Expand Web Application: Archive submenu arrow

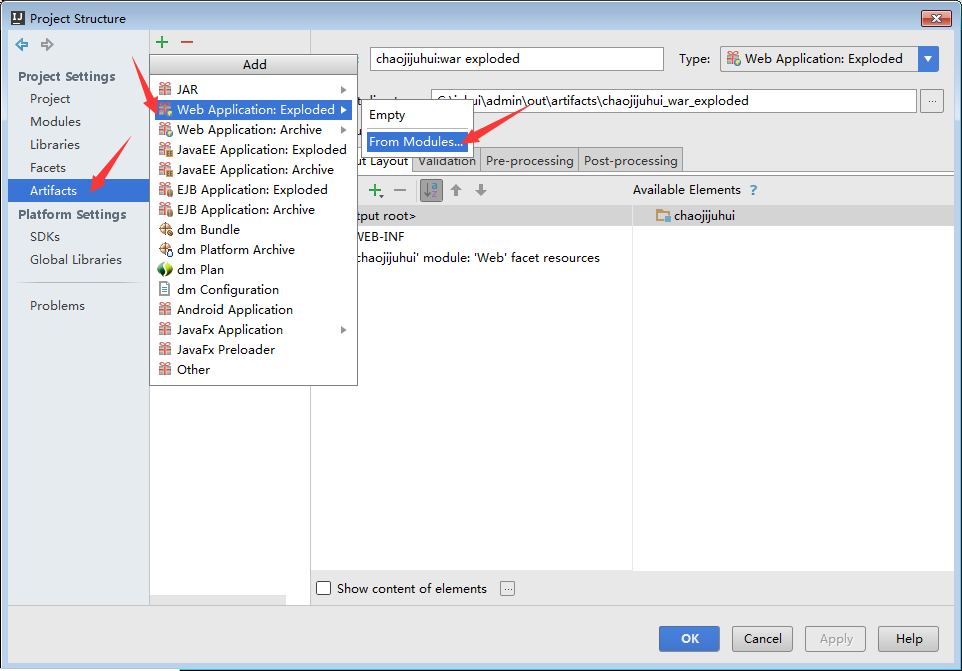(344, 130)
